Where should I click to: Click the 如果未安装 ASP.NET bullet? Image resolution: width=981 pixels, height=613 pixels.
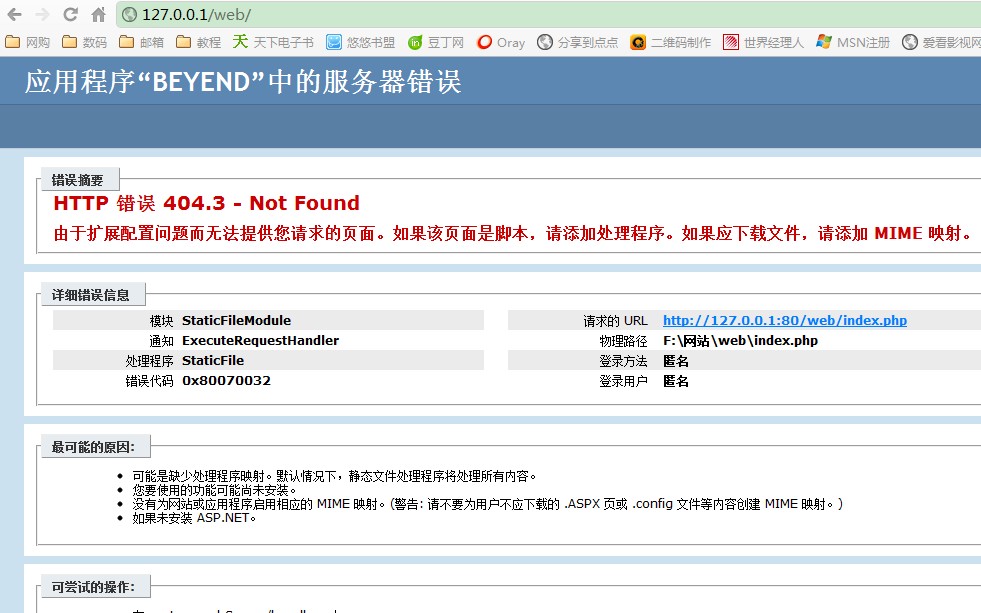point(194,518)
